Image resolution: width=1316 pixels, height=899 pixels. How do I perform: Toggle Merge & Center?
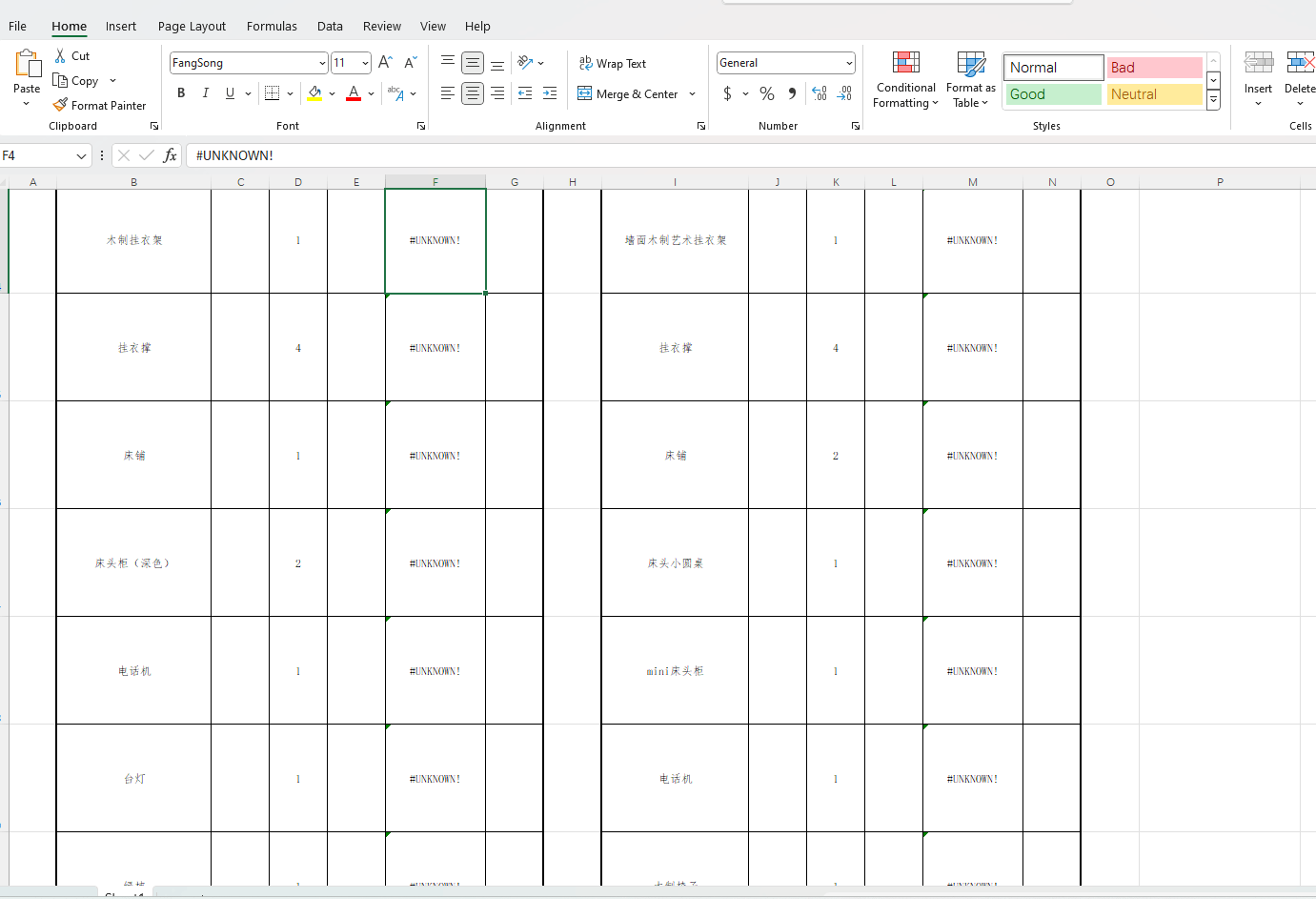pos(628,93)
